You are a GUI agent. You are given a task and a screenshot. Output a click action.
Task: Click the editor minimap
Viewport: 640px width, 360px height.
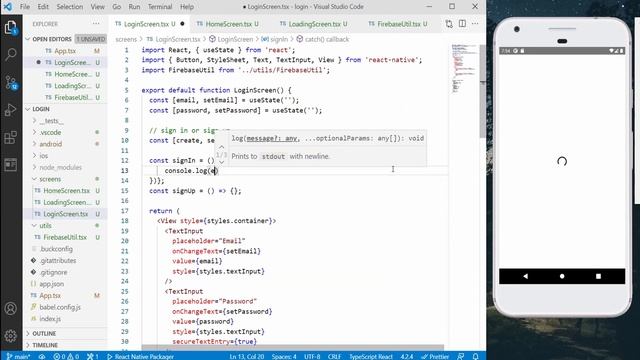464,69
